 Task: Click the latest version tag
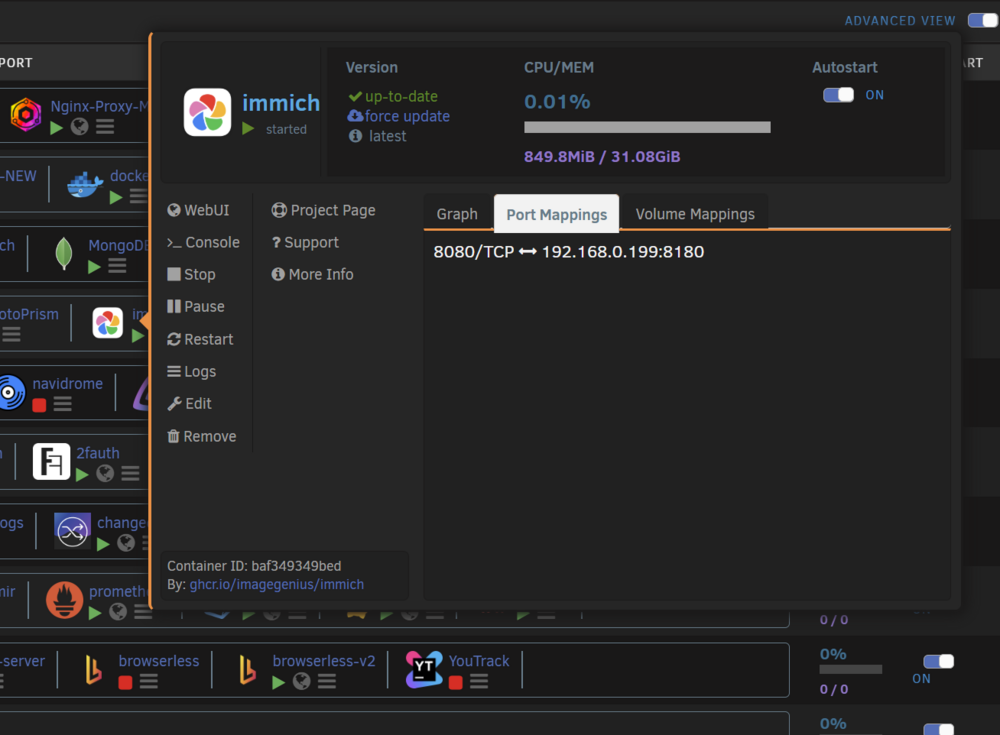tap(387, 136)
